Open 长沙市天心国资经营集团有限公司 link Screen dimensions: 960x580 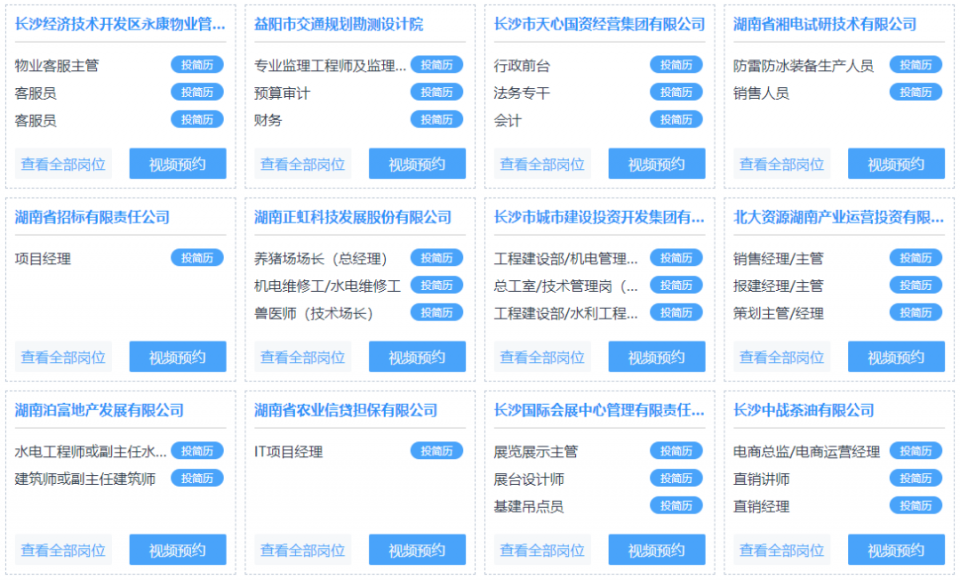click(x=599, y=24)
